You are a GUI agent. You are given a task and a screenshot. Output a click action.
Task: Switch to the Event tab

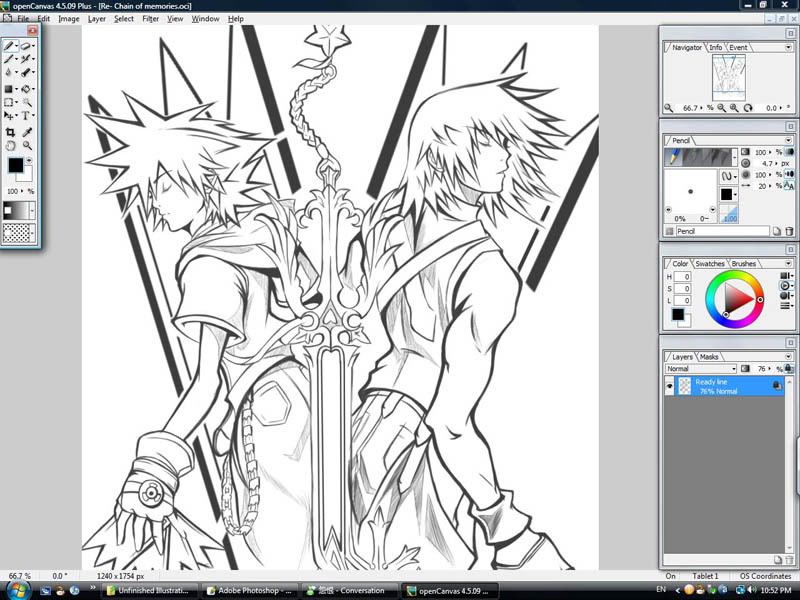coord(738,47)
